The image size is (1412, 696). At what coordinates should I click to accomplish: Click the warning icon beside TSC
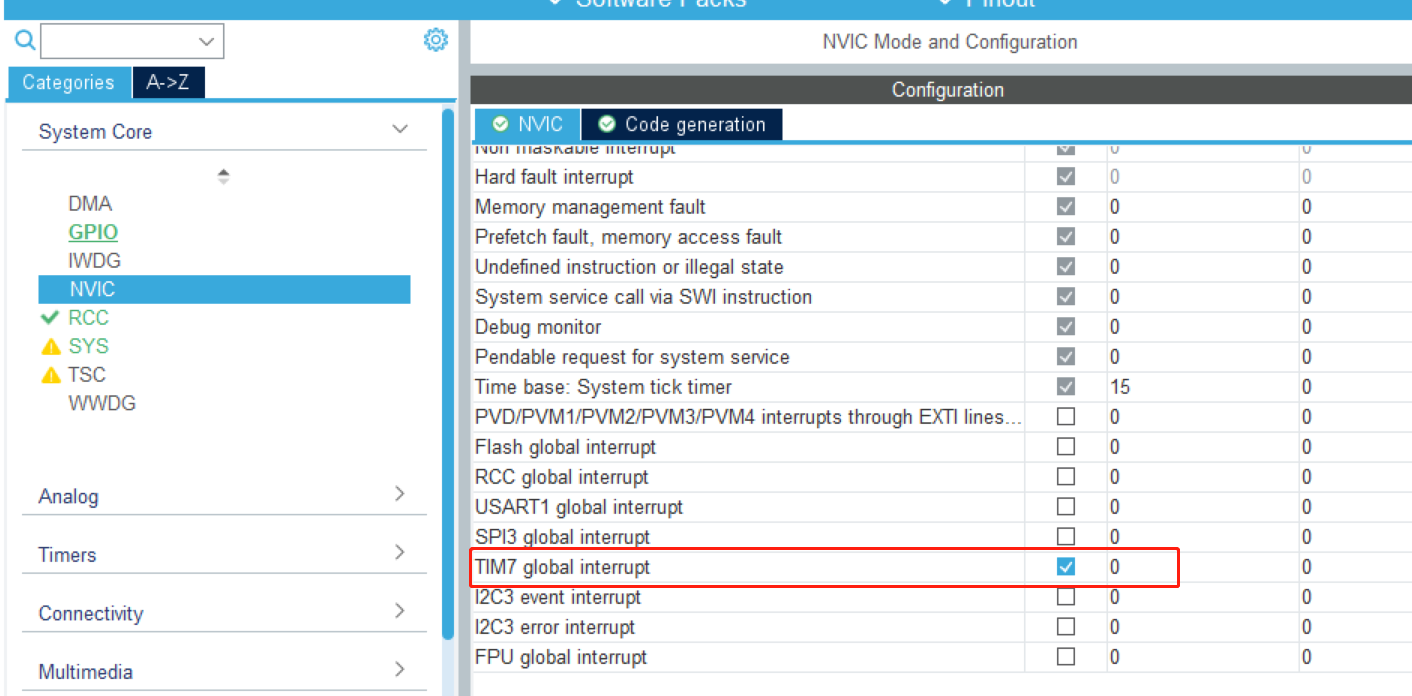tap(50, 376)
